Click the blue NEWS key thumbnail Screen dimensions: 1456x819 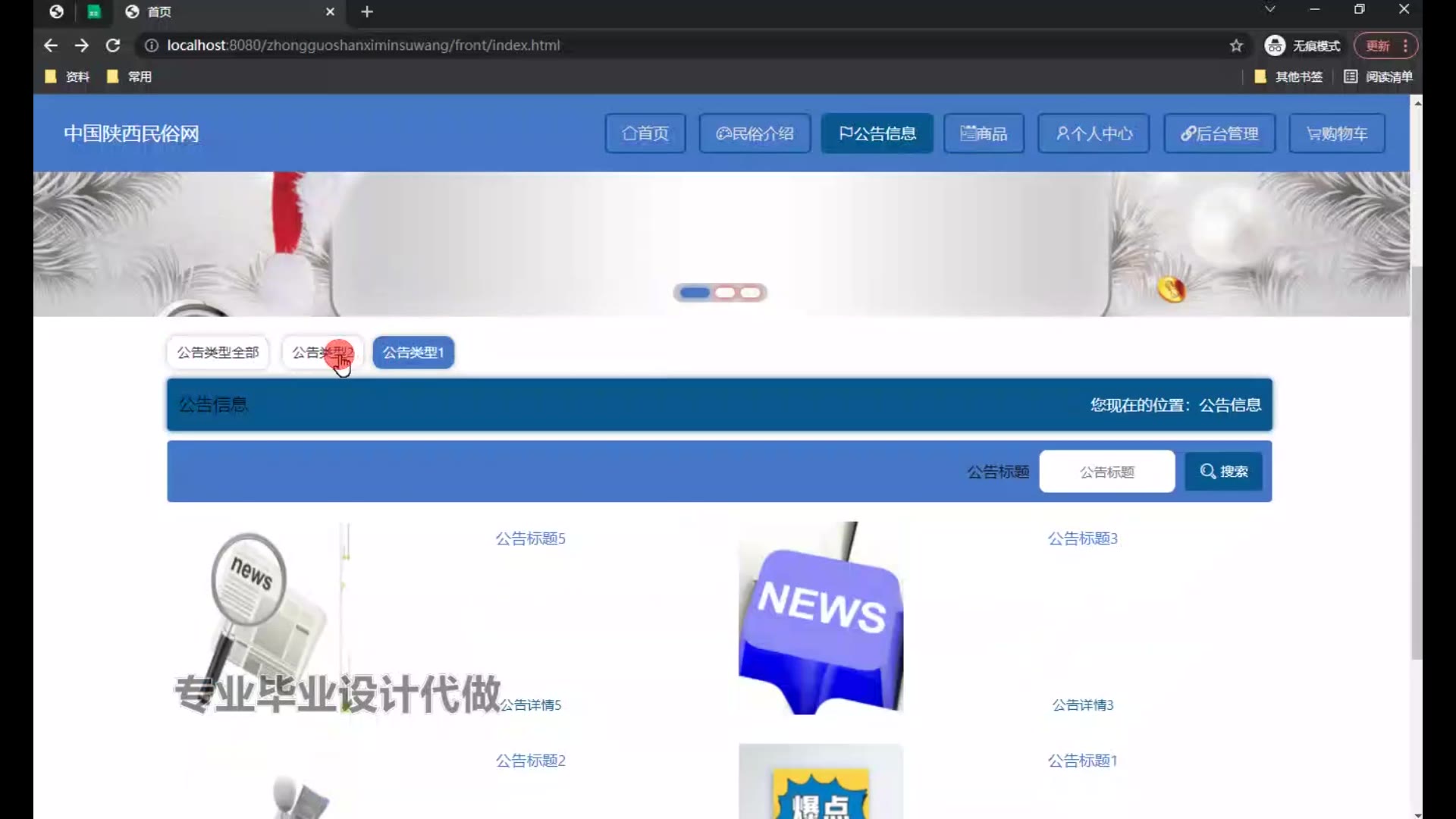(x=821, y=618)
